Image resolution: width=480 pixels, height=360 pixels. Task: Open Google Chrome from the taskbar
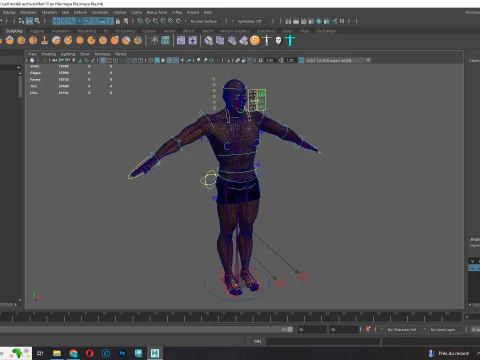point(73,353)
